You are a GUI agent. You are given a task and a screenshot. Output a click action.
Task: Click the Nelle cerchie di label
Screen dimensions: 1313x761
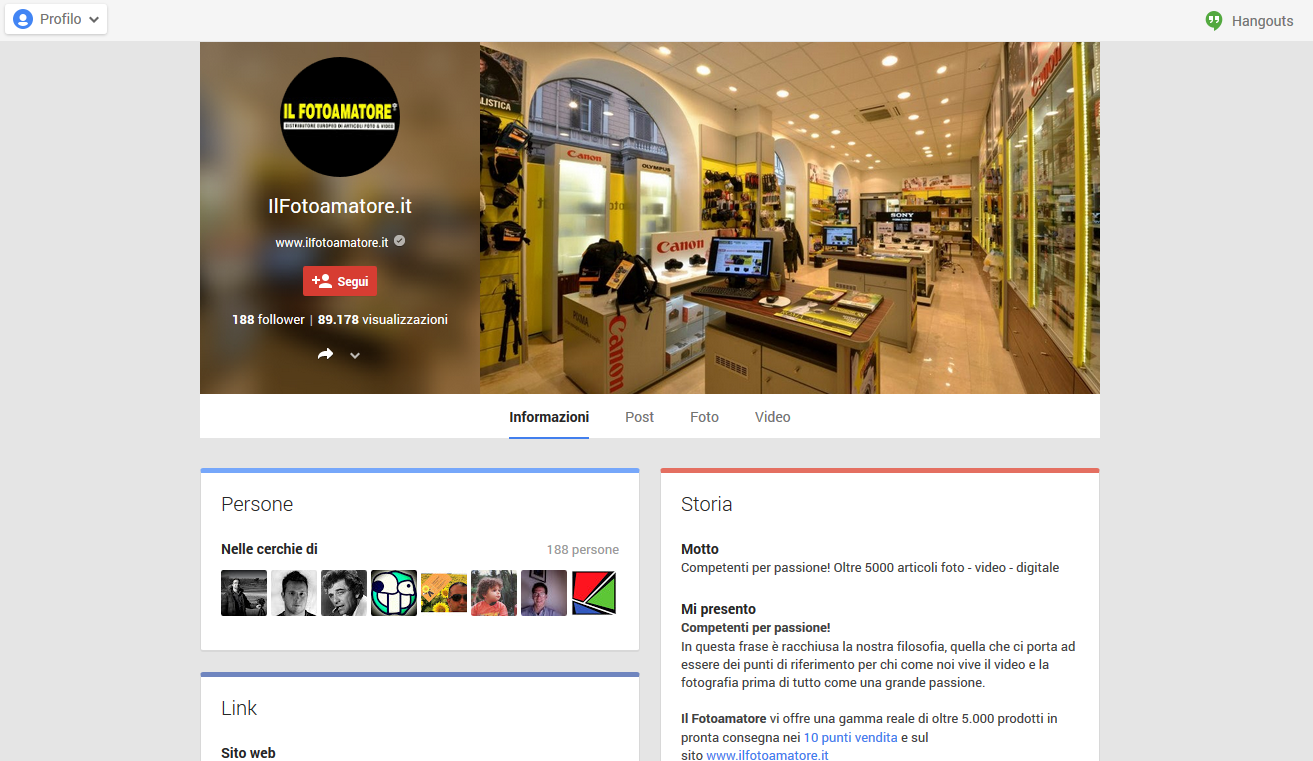coord(269,549)
